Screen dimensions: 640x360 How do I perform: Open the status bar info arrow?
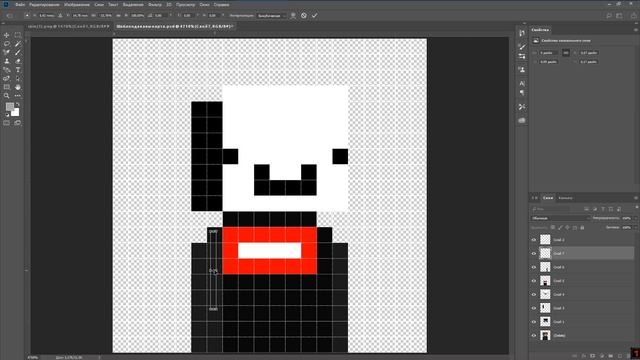point(99,357)
